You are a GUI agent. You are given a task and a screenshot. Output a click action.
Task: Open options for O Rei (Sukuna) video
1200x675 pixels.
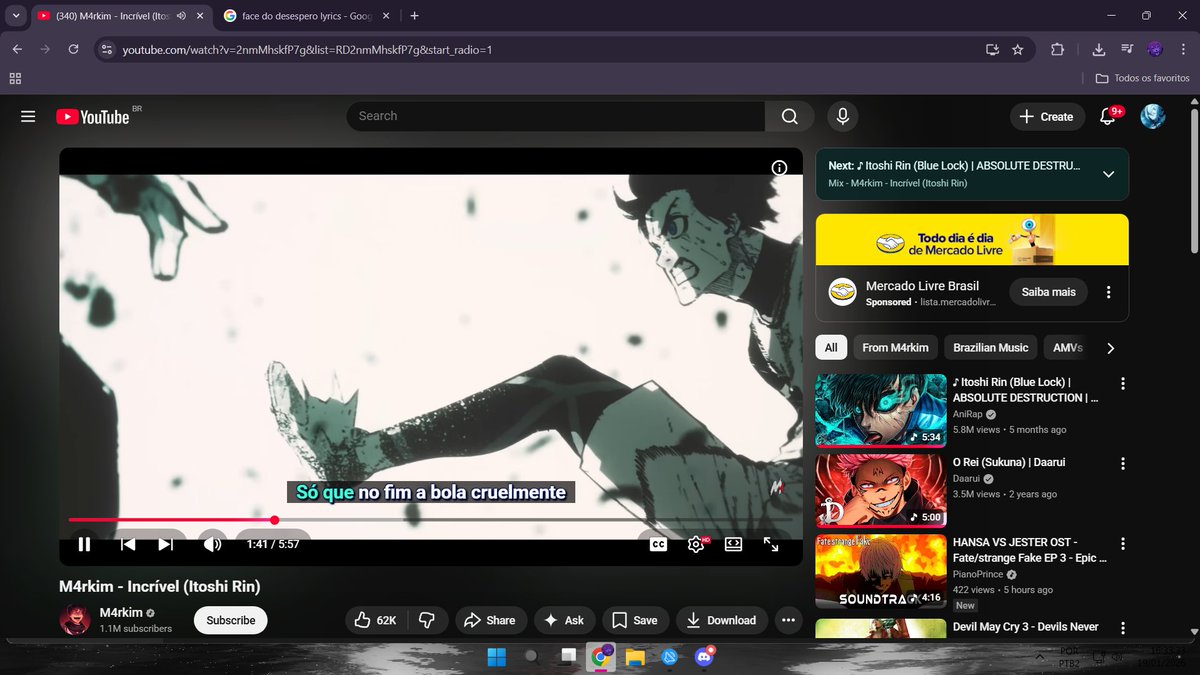point(1123,464)
